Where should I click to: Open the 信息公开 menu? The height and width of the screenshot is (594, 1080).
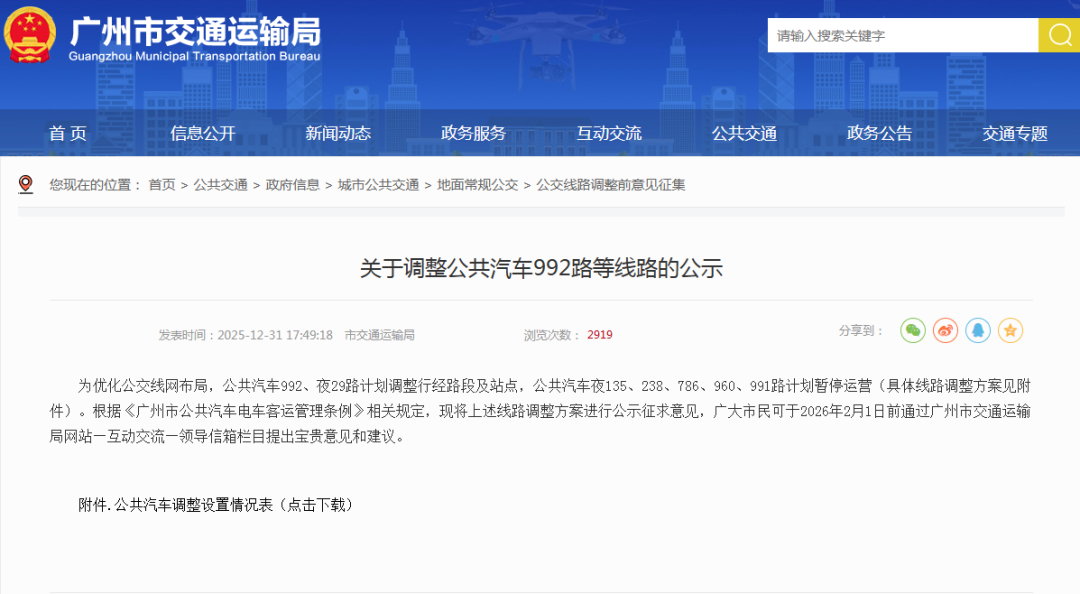[203, 133]
